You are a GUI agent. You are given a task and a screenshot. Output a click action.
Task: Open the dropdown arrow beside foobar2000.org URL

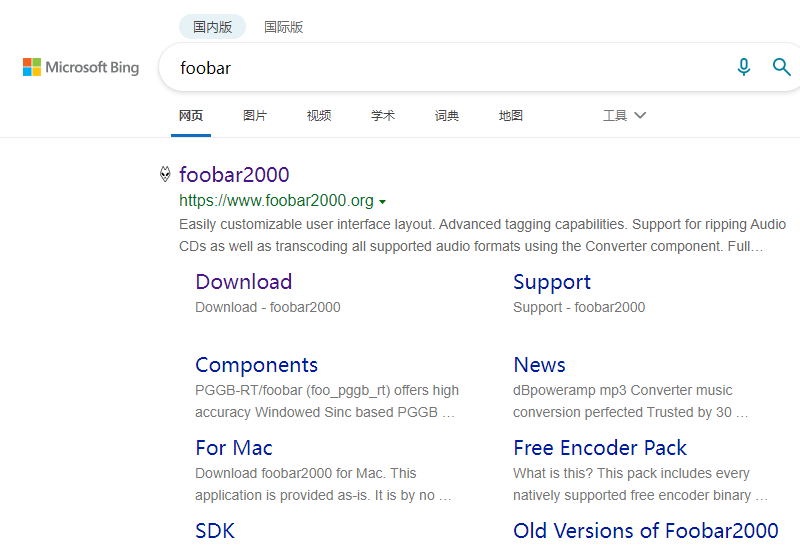[383, 201]
